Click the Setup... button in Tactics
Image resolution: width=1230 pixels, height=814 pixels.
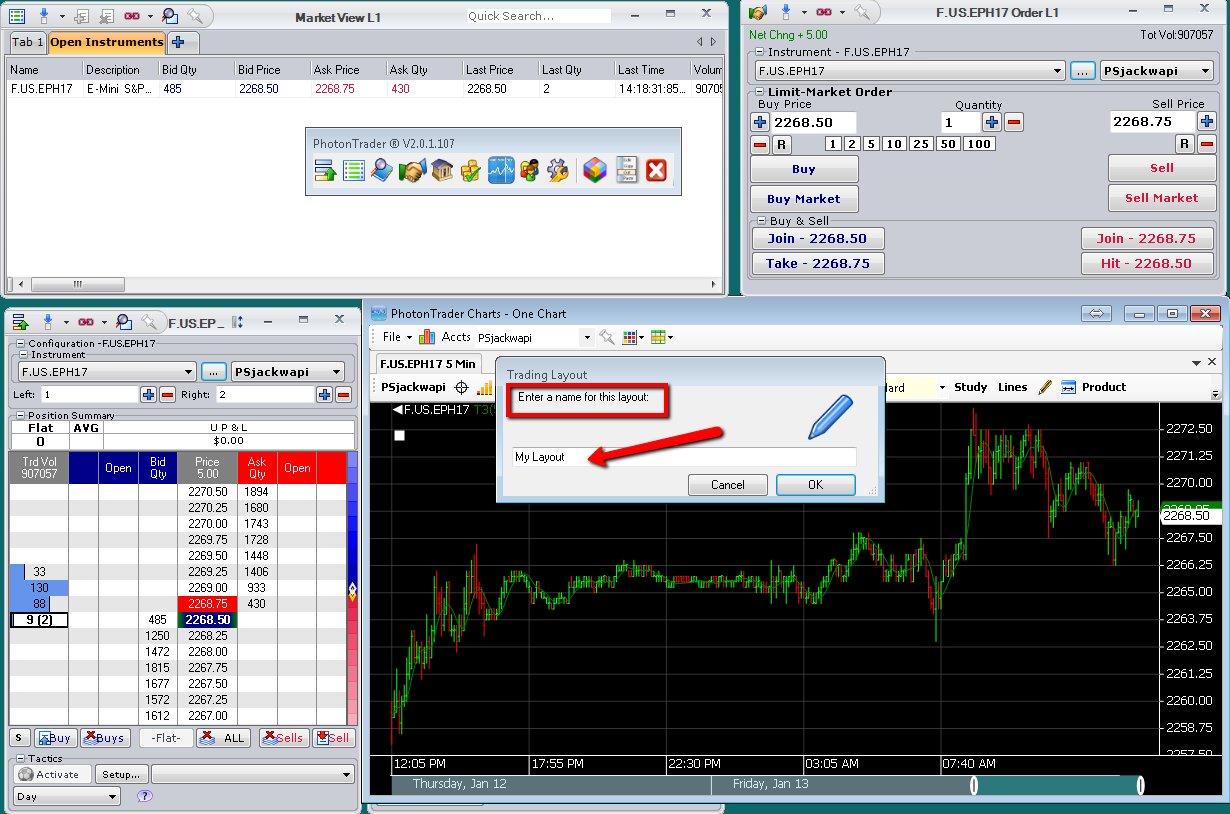click(121, 774)
